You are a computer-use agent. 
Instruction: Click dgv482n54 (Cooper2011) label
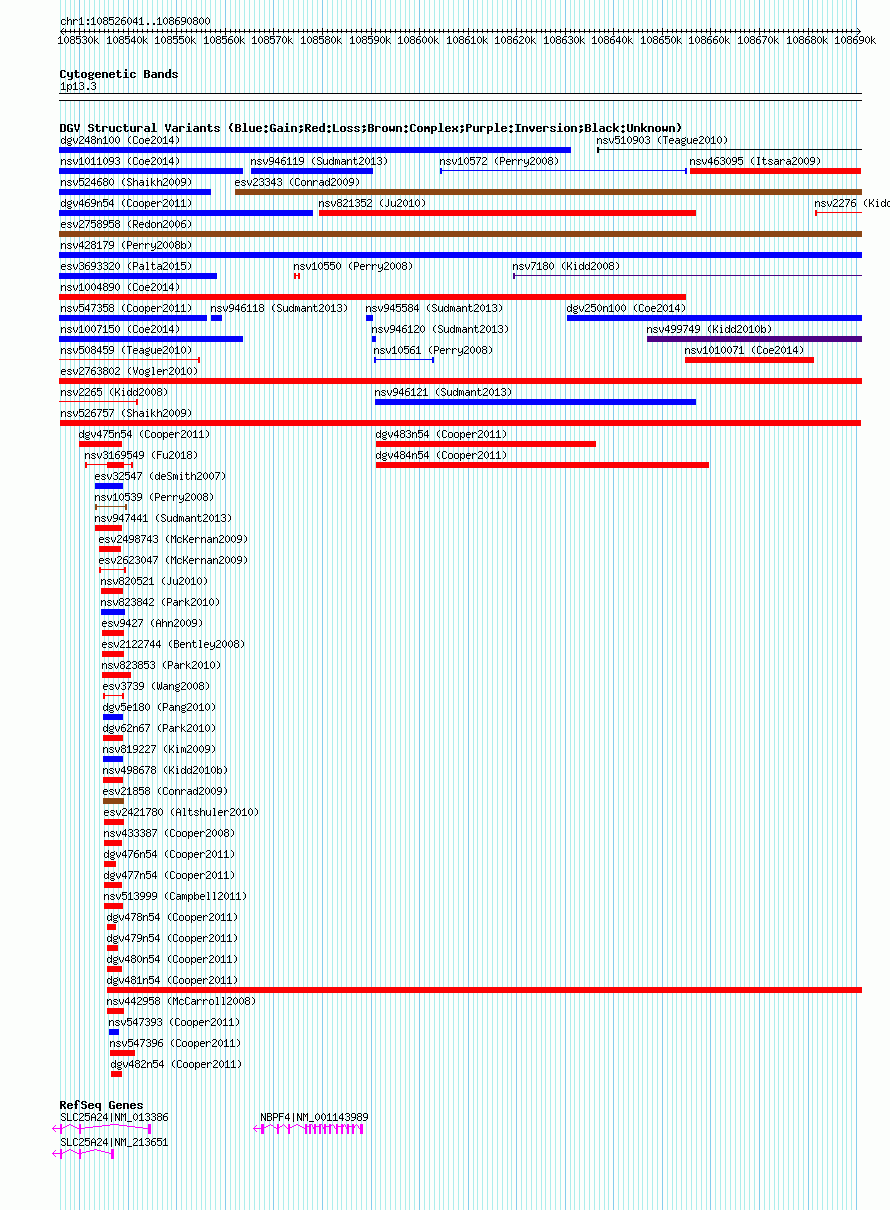click(176, 1064)
